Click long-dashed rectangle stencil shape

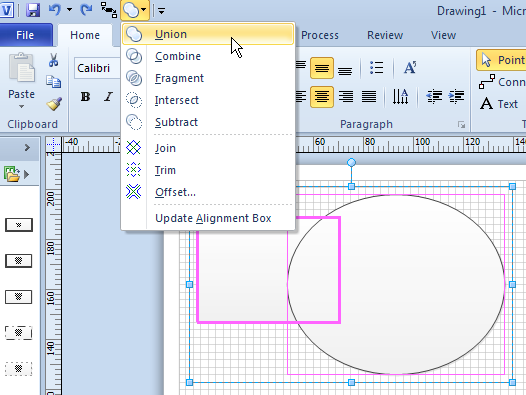[19, 333]
